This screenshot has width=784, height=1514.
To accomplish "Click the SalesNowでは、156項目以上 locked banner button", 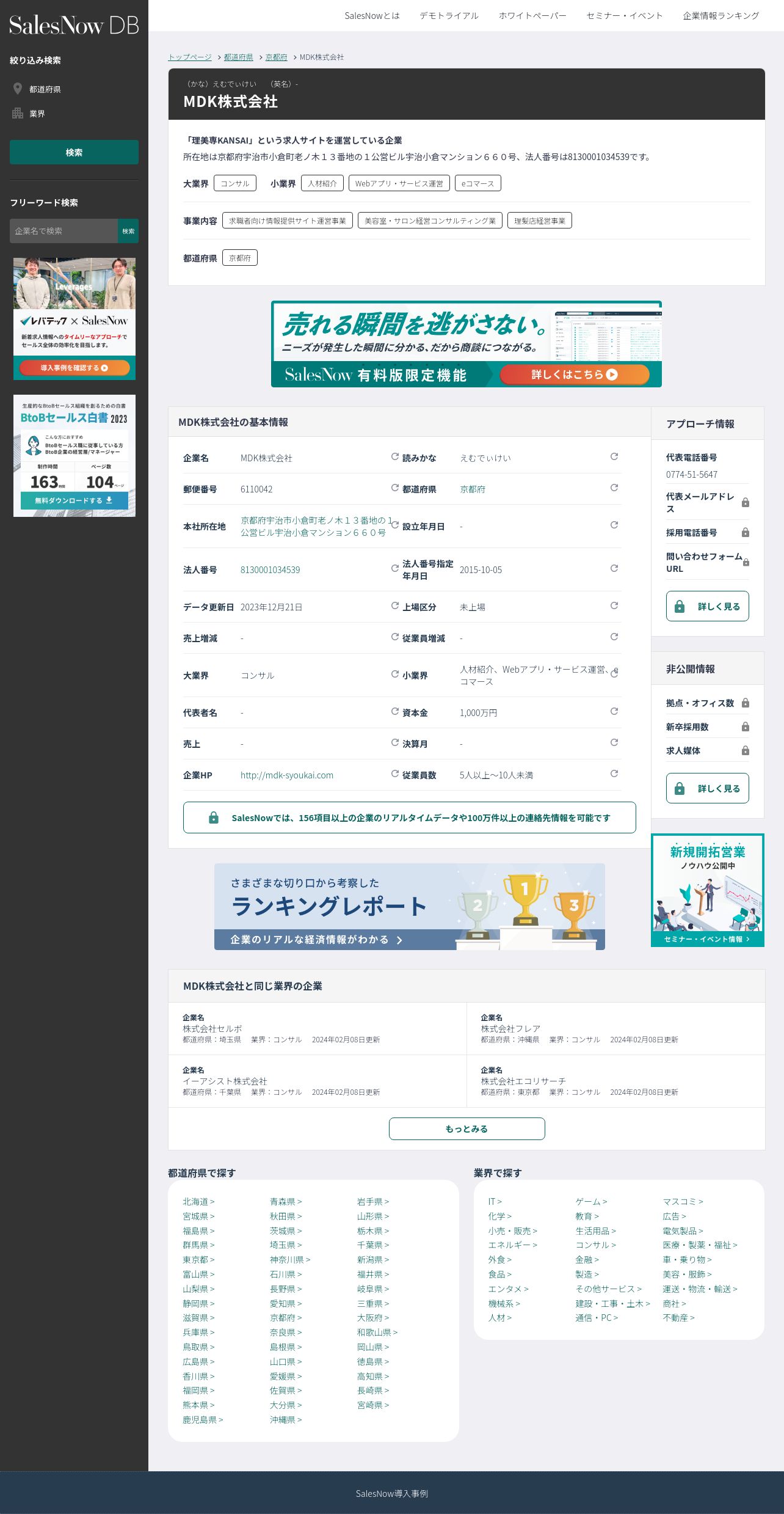I will 409,817.
